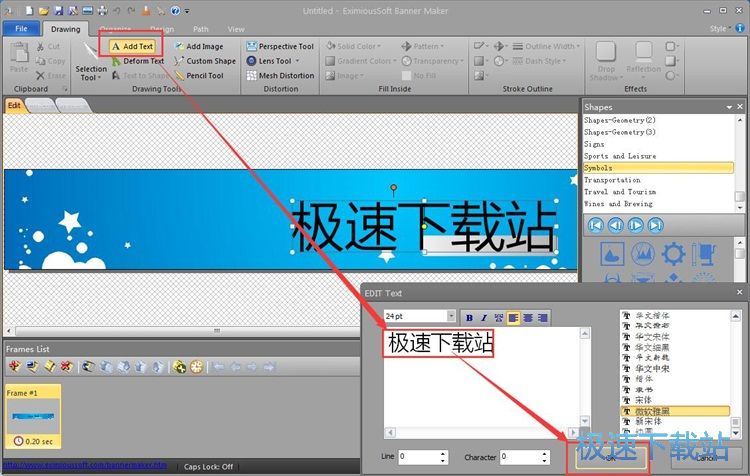Open the Style dropdown menu
Screen dimensions: 750x476
coord(719,29)
